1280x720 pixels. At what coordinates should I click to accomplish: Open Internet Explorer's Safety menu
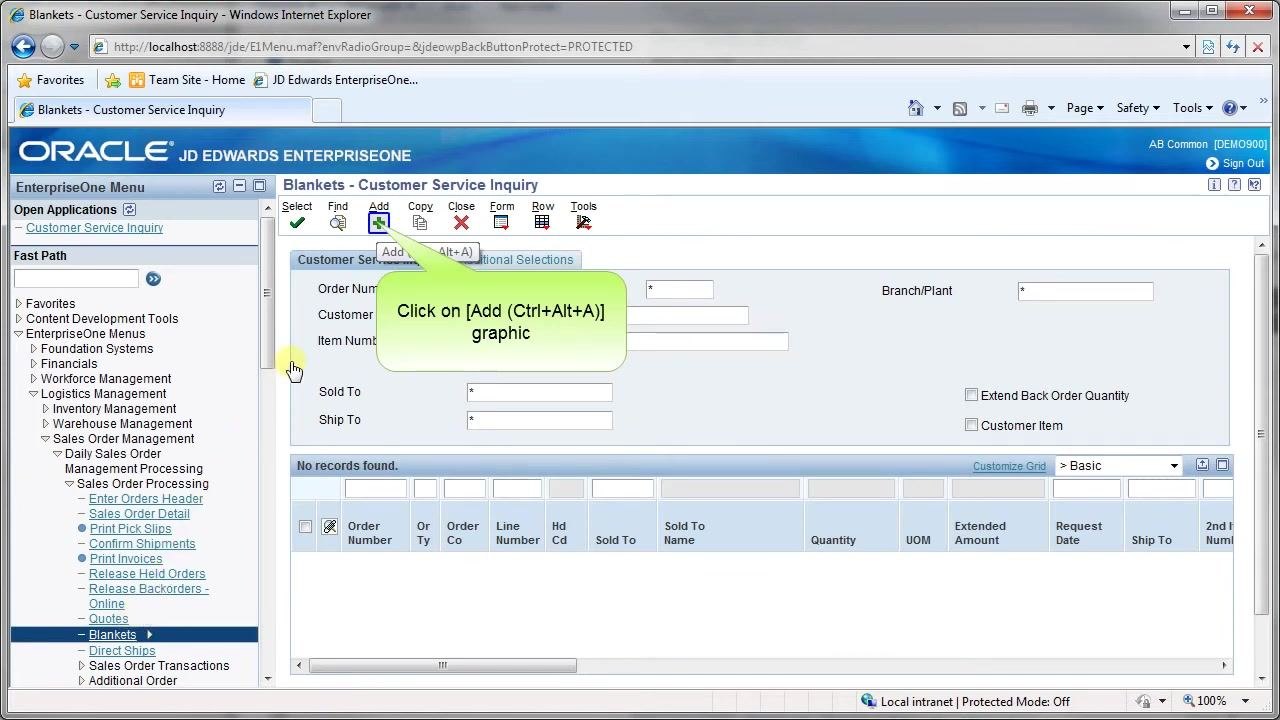click(x=1138, y=108)
